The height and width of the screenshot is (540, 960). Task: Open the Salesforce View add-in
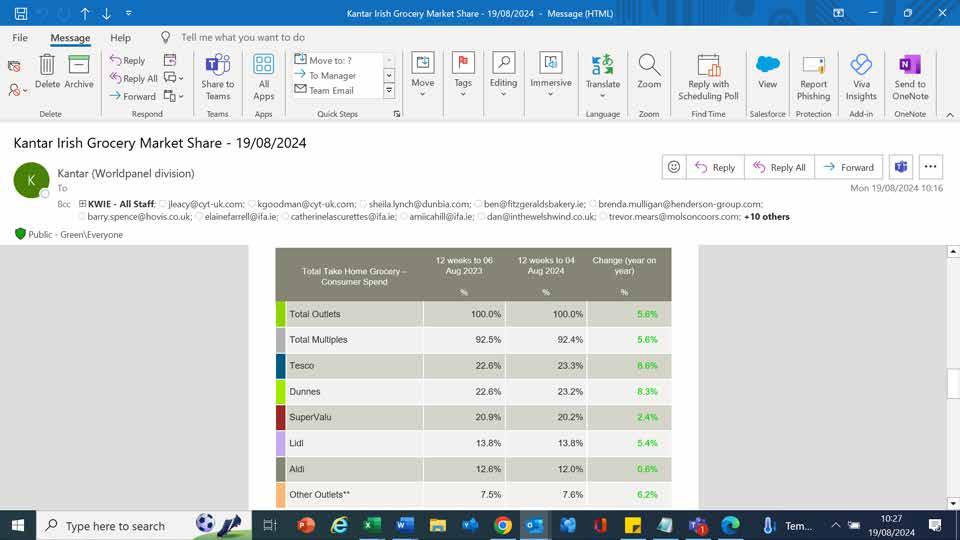[767, 71]
